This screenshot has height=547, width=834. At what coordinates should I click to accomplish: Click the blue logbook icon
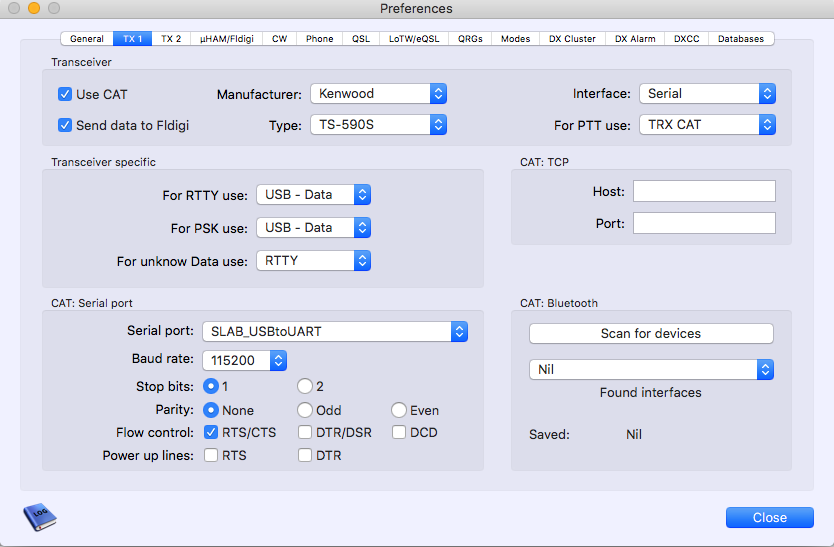click(x=39, y=517)
